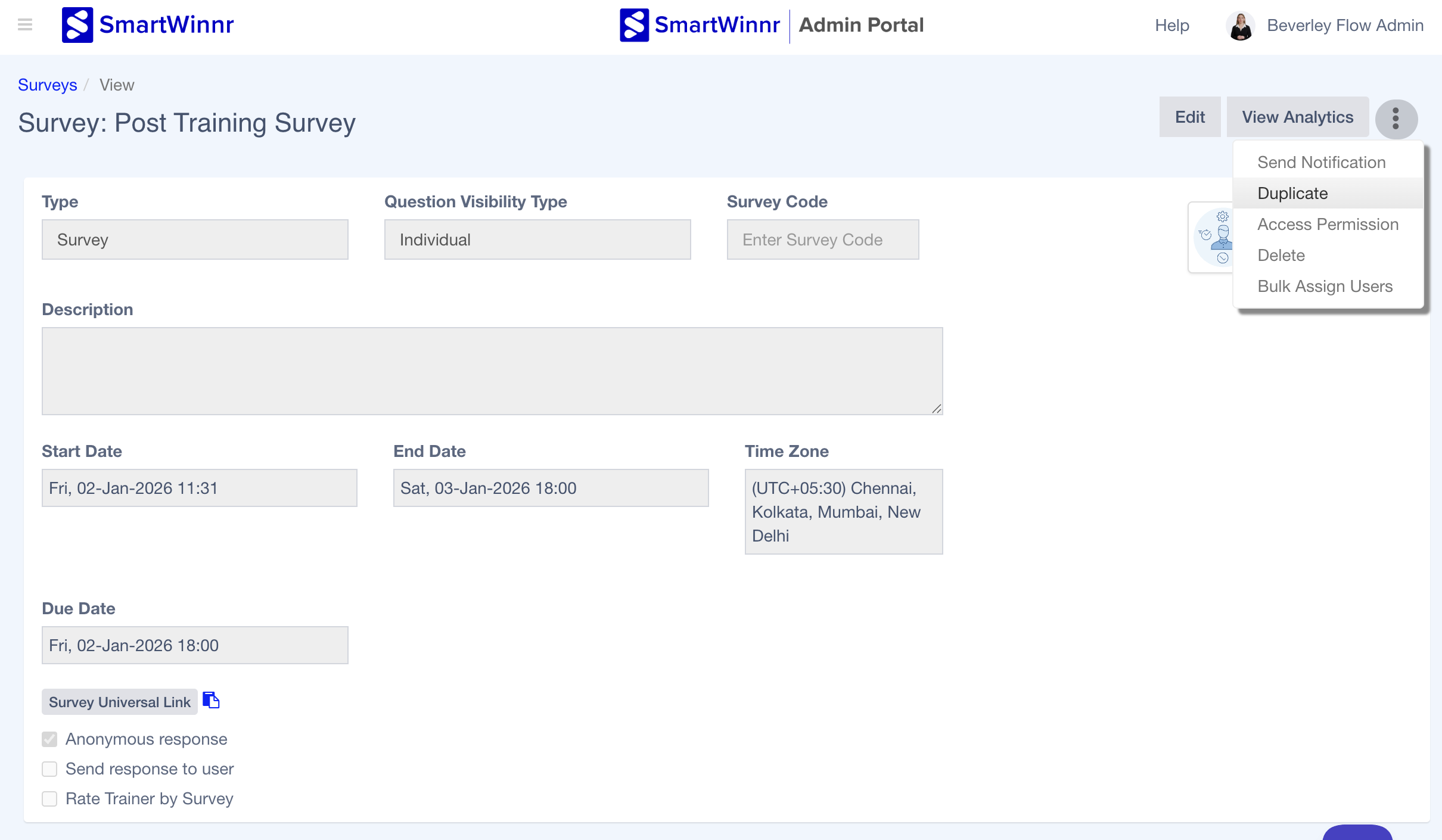The height and width of the screenshot is (840, 1442).
Task: Open View Analytics for the survey
Action: 1297,117
